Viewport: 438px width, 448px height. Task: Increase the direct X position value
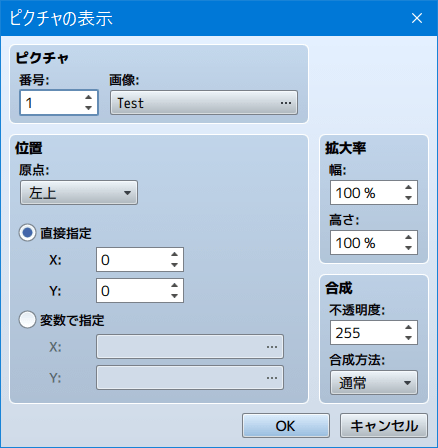pyautogui.click(x=174, y=254)
